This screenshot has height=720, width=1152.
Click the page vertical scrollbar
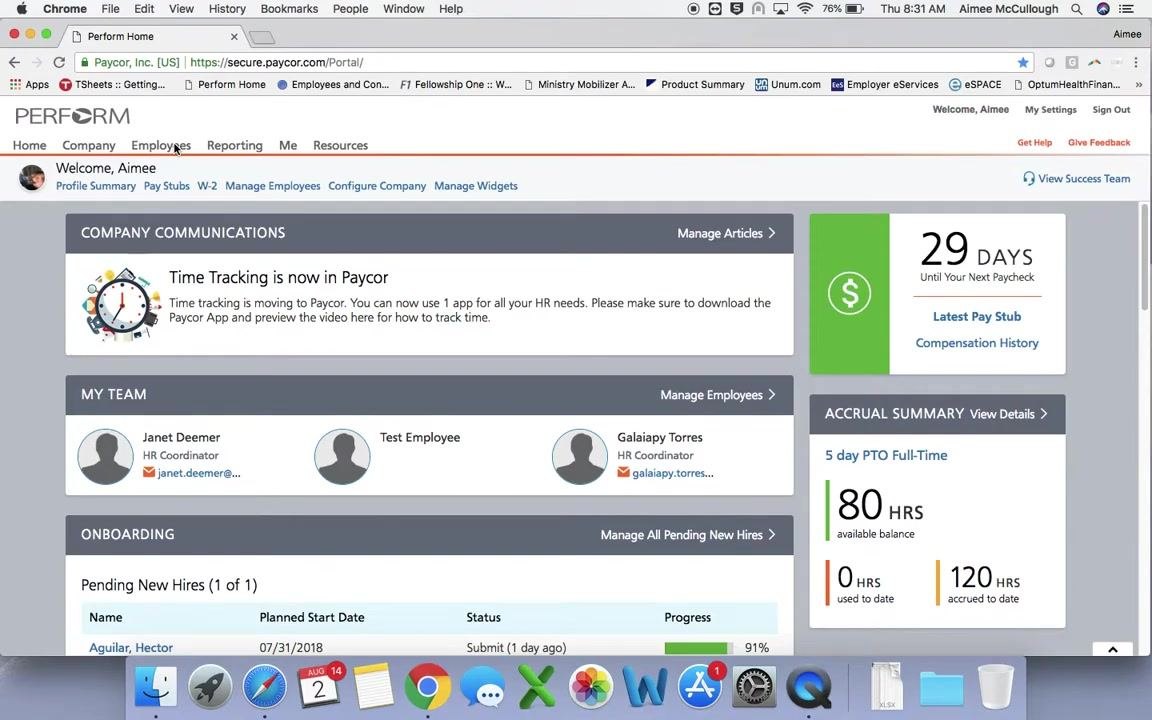[x=1146, y=257]
